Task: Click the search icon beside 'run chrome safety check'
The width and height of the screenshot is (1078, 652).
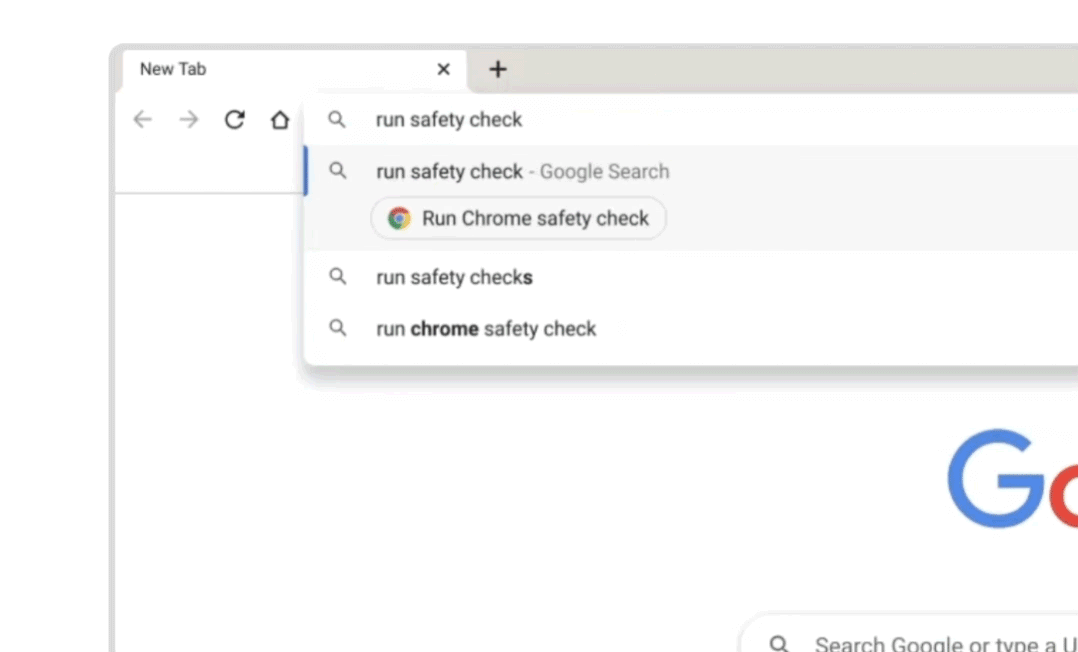Action: (x=338, y=329)
